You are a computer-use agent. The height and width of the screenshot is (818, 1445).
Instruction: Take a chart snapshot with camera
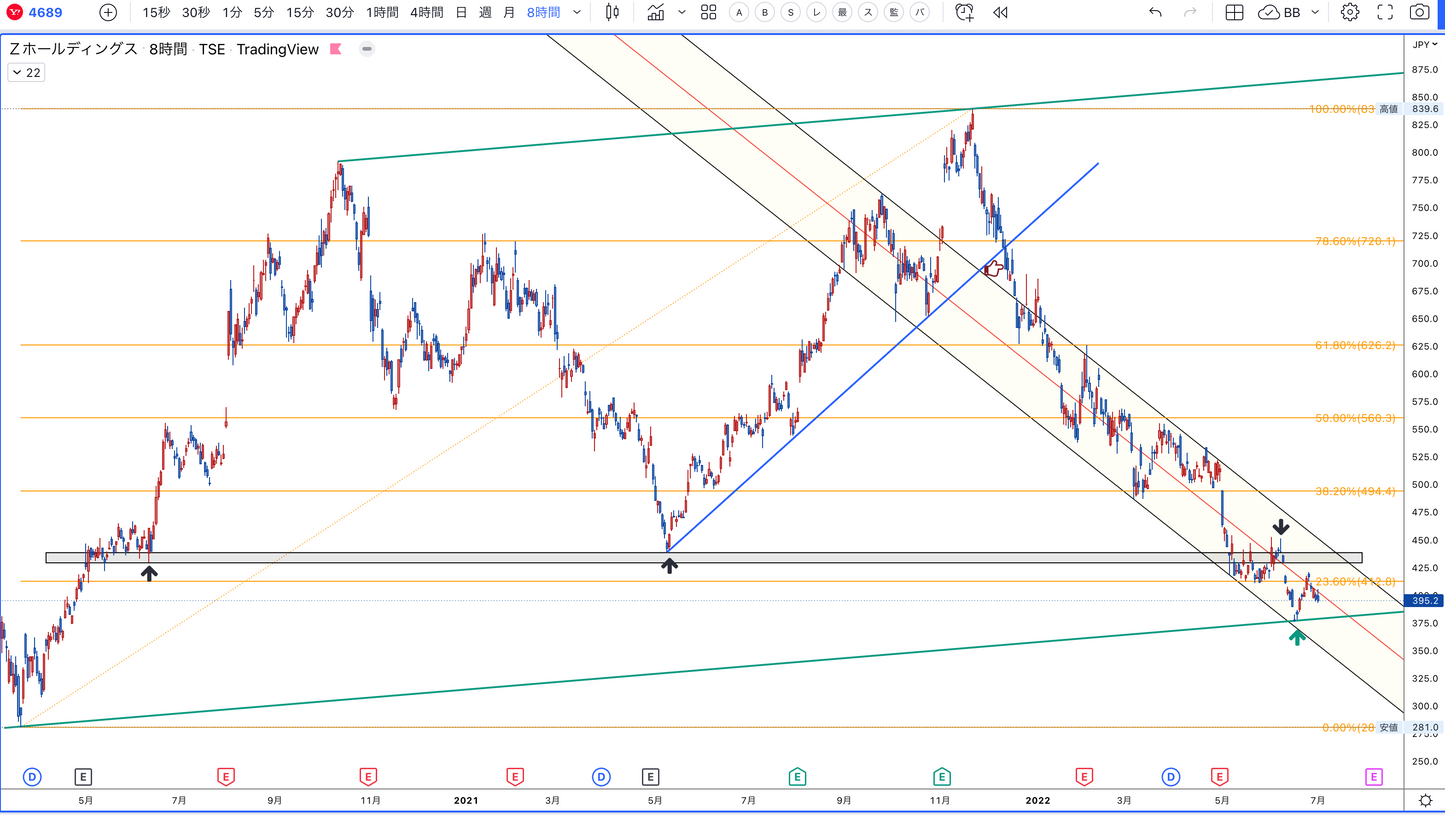[1419, 12]
